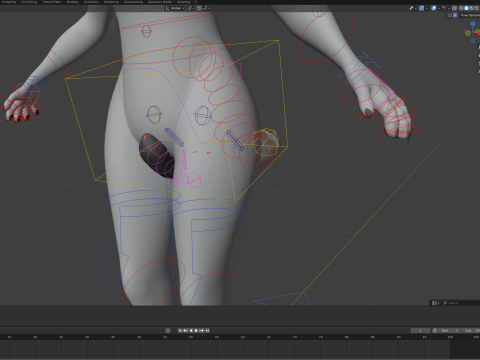Click the current frame number field

(421, 330)
